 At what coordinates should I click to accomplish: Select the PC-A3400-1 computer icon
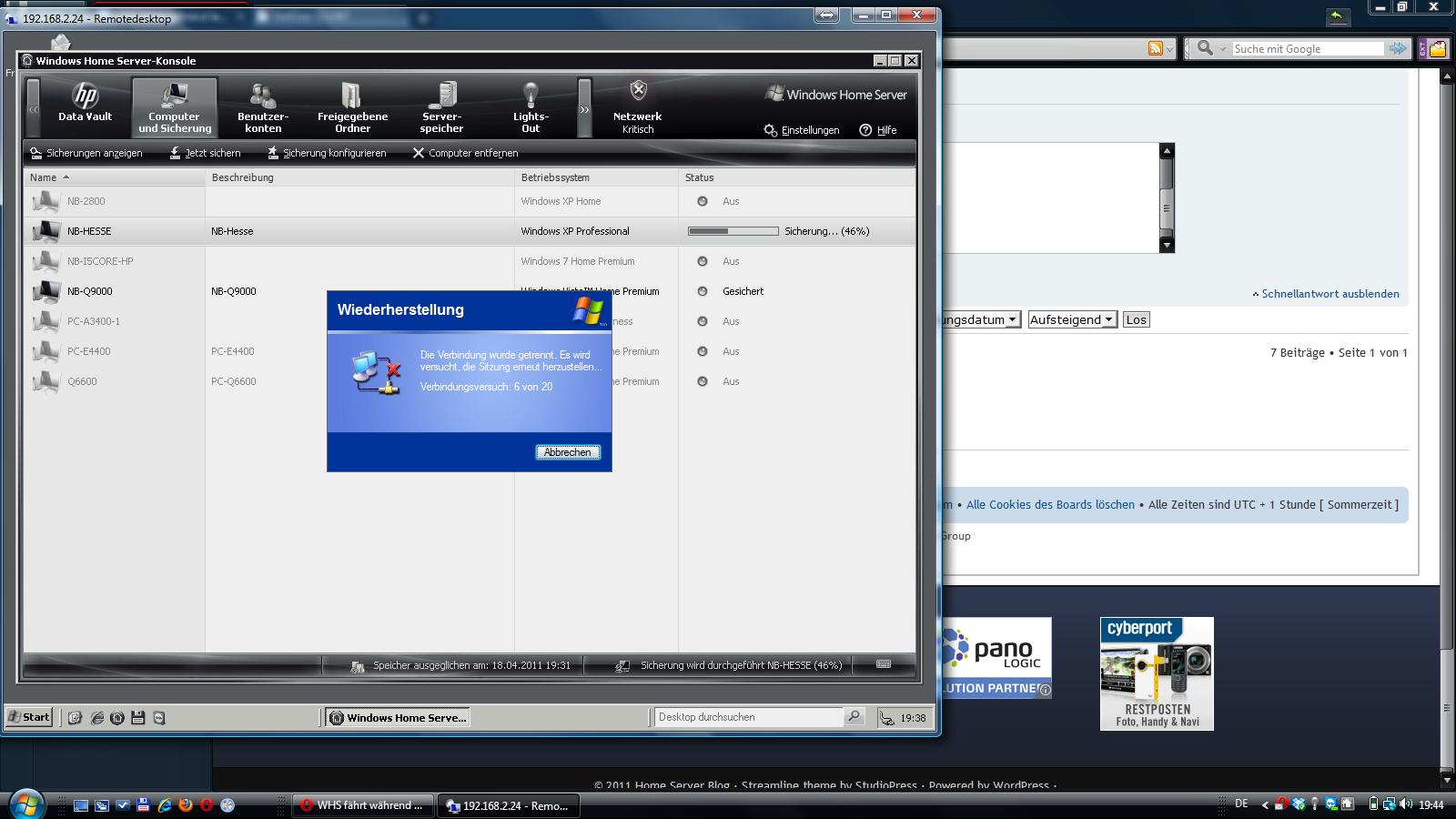tap(45, 321)
